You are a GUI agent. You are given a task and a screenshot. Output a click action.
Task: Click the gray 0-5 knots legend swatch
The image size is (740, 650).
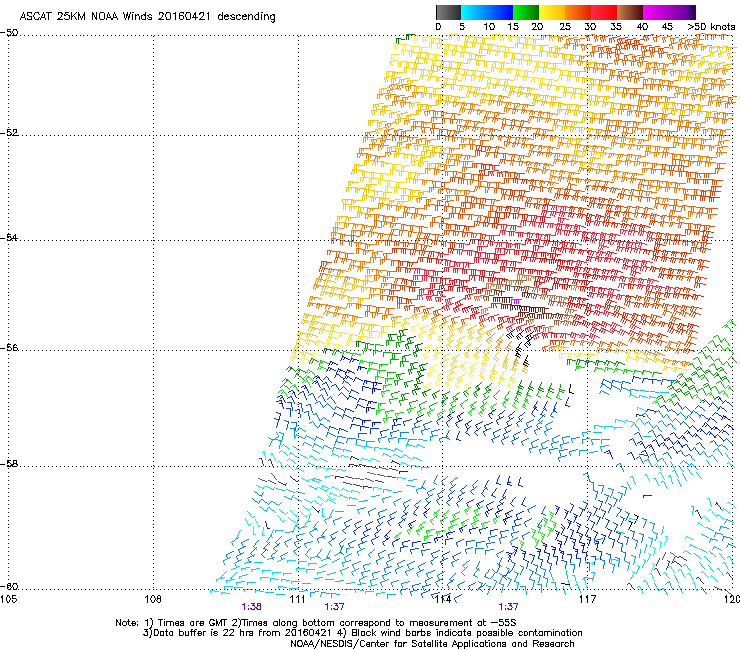(448, 12)
